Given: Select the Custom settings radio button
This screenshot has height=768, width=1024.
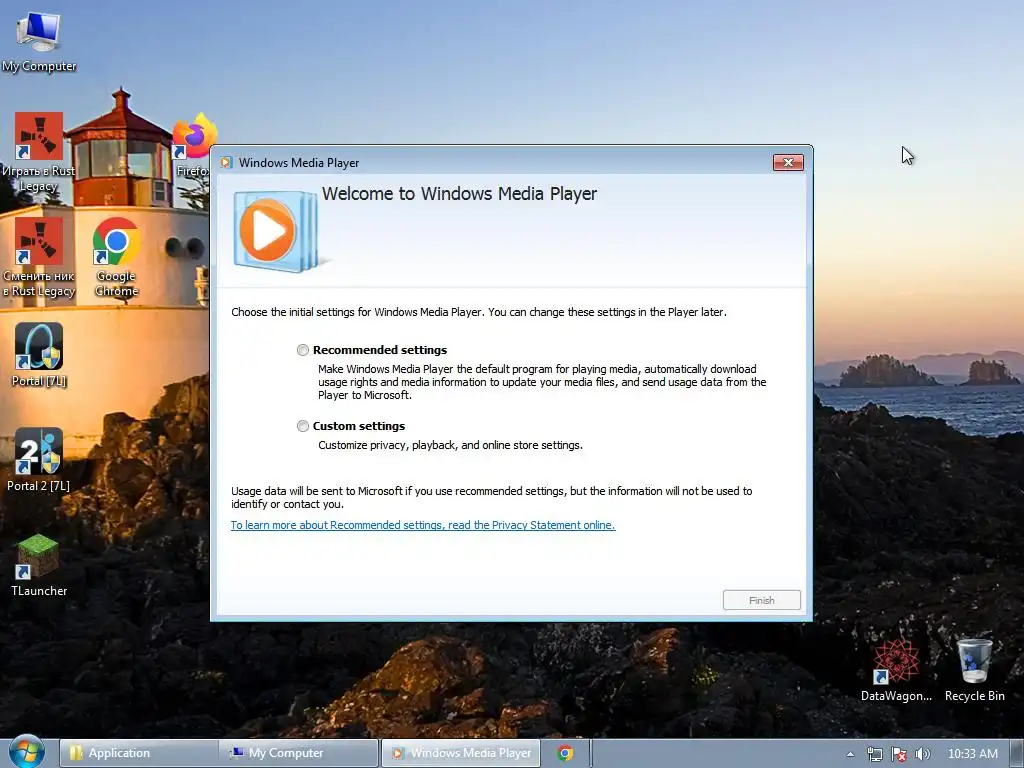Looking at the screenshot, I should (302, 426).
